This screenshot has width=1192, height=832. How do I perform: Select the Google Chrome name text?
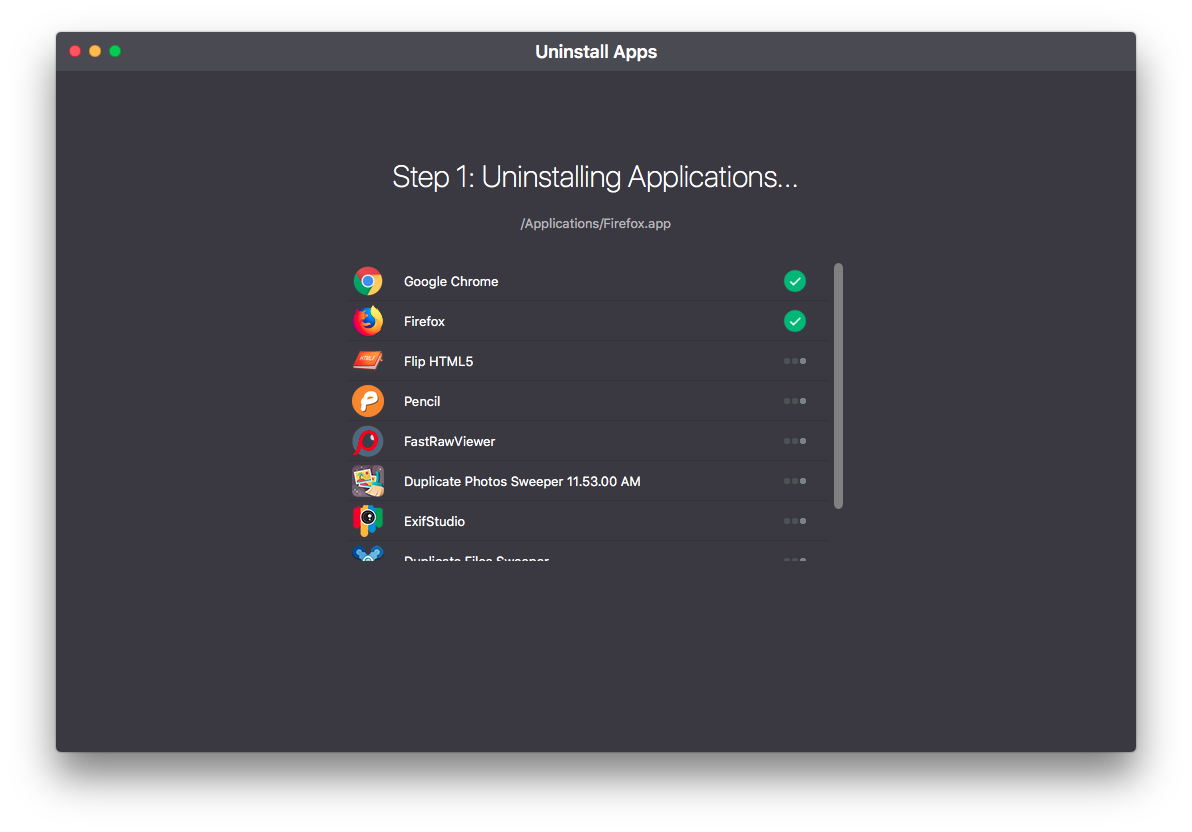tap(451, 281)
